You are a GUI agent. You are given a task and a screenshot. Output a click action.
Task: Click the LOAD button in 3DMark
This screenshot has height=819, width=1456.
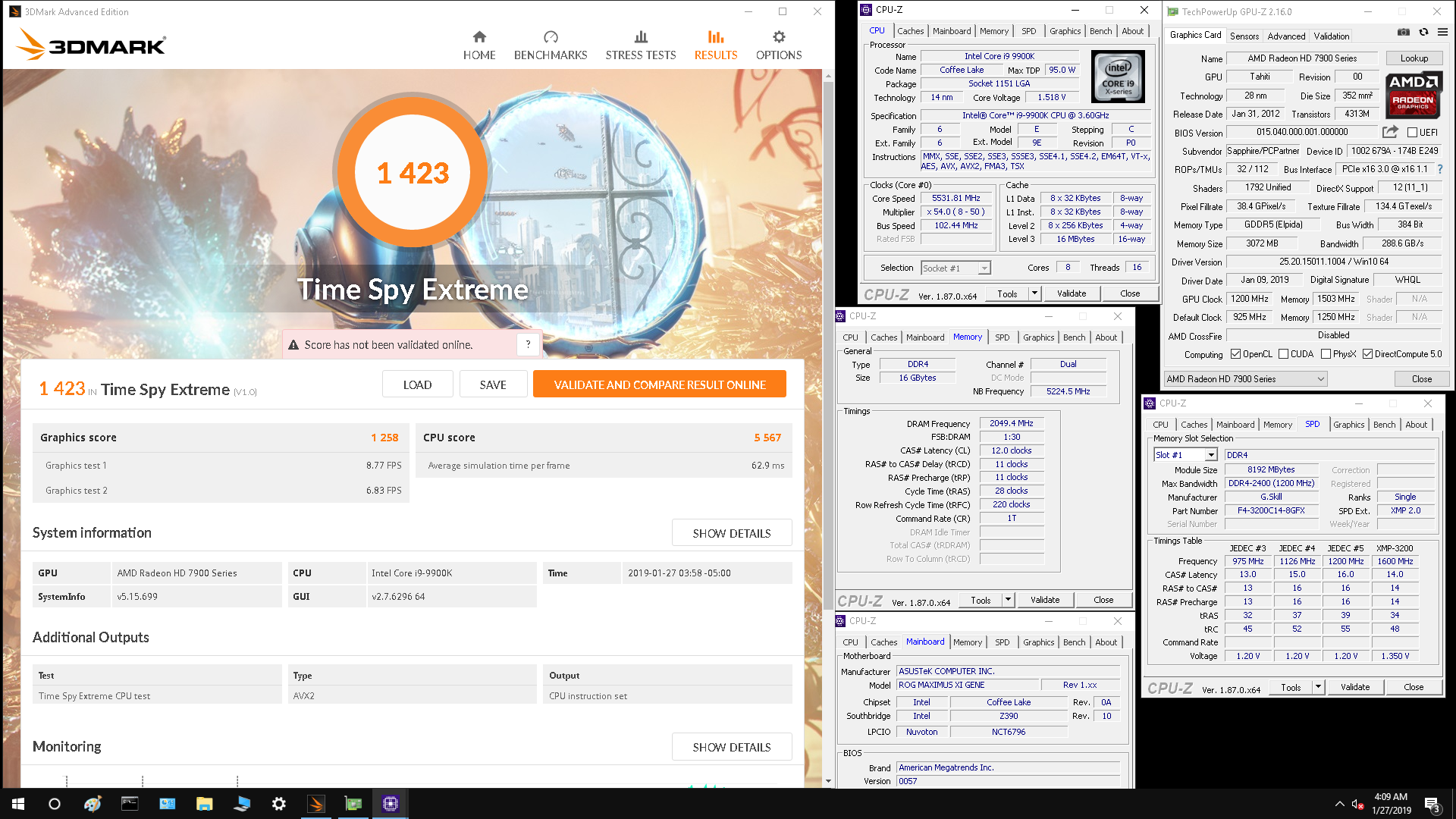[x=417, y=384]
